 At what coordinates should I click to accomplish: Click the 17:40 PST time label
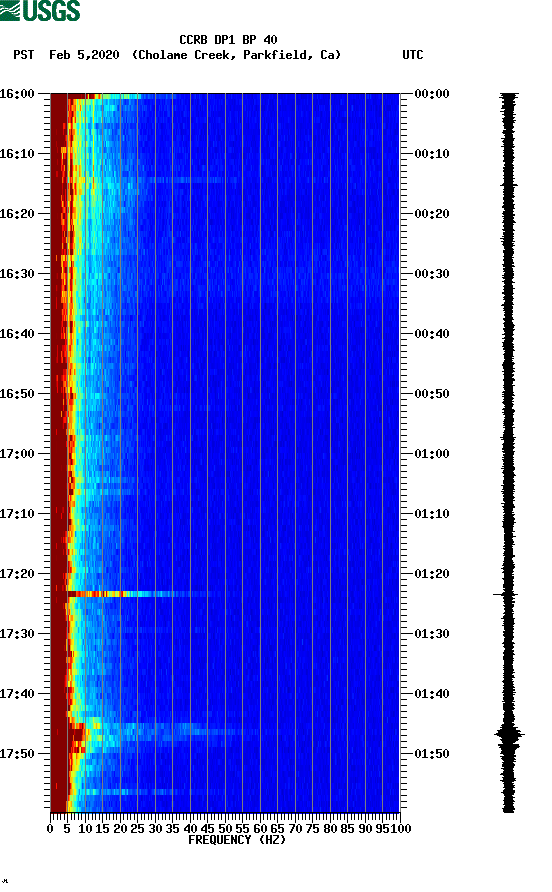click(x=17, y=694)
